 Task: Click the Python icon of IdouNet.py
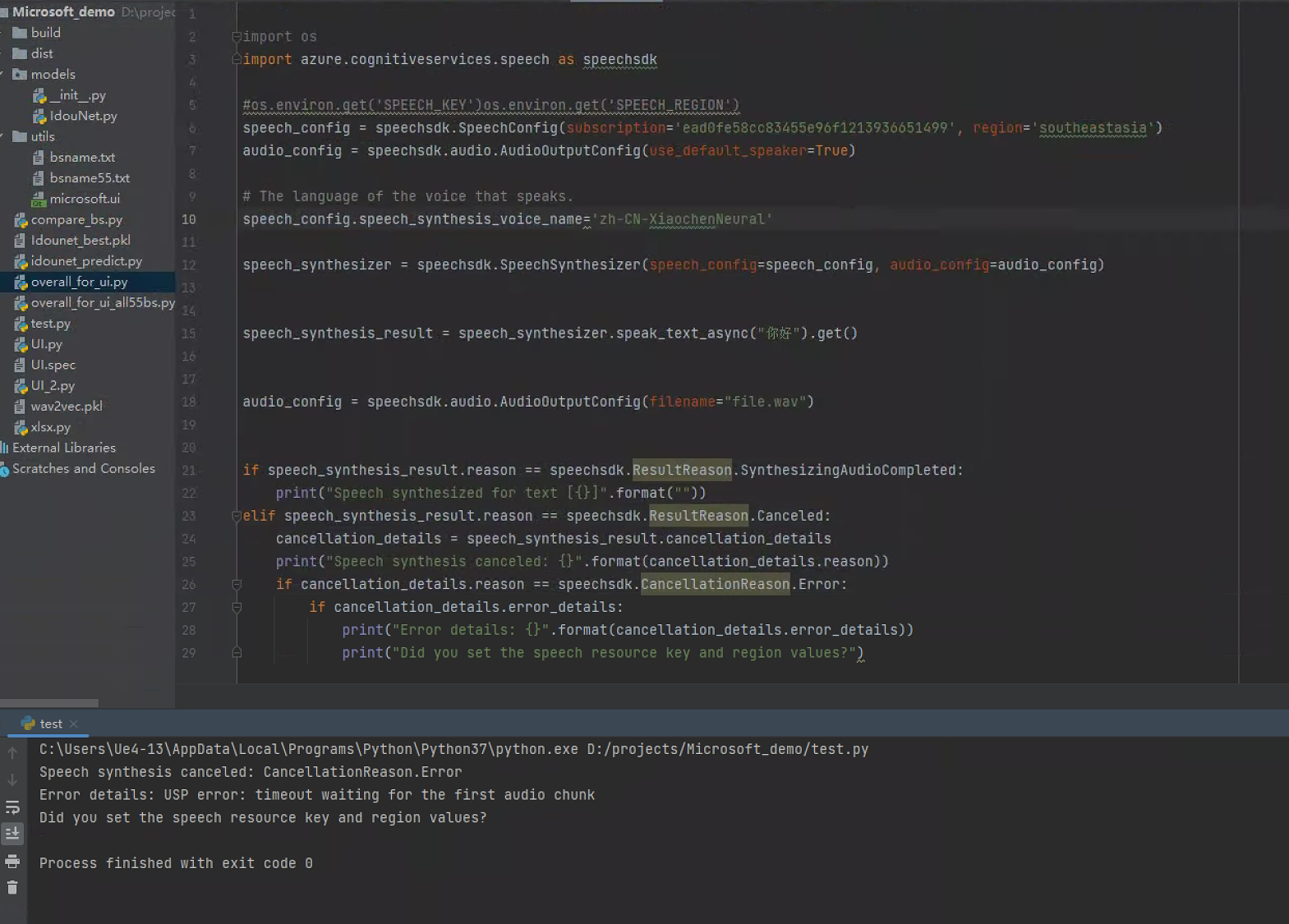(39, 117)
